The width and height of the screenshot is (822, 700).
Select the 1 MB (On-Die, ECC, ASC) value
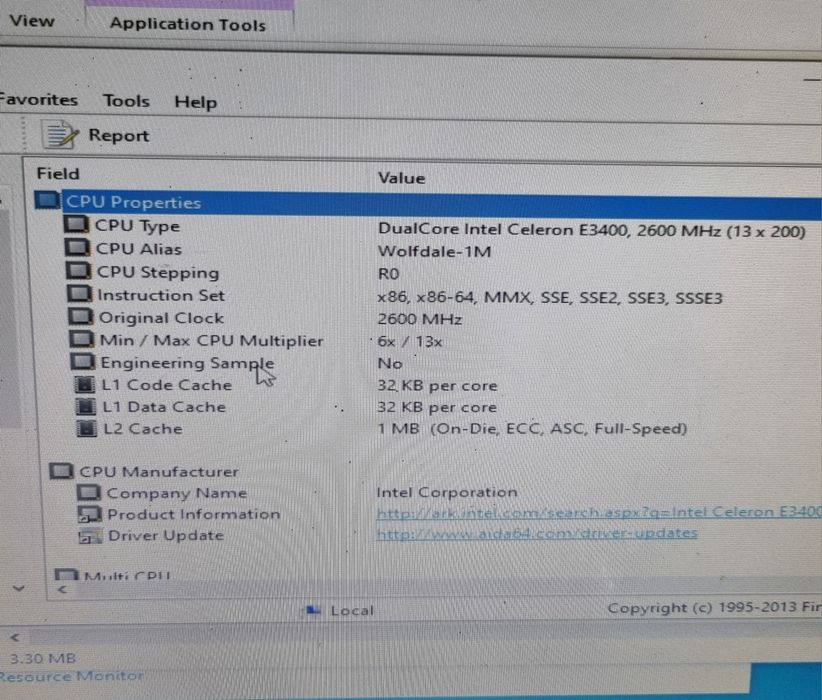point(532,429)
